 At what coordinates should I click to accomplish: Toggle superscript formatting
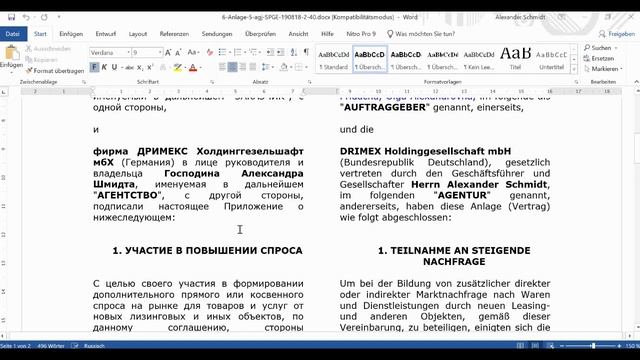coord(150,67)
